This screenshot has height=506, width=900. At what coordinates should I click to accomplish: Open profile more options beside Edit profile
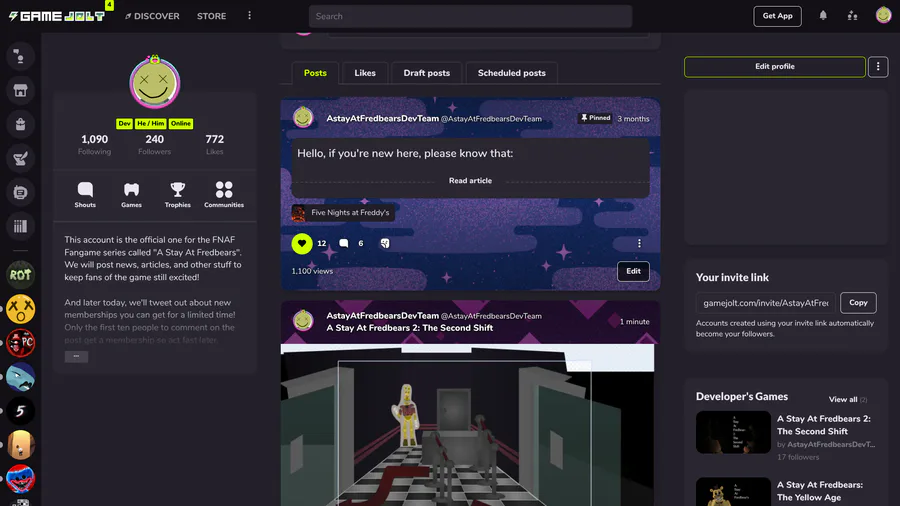click(878, 67)
